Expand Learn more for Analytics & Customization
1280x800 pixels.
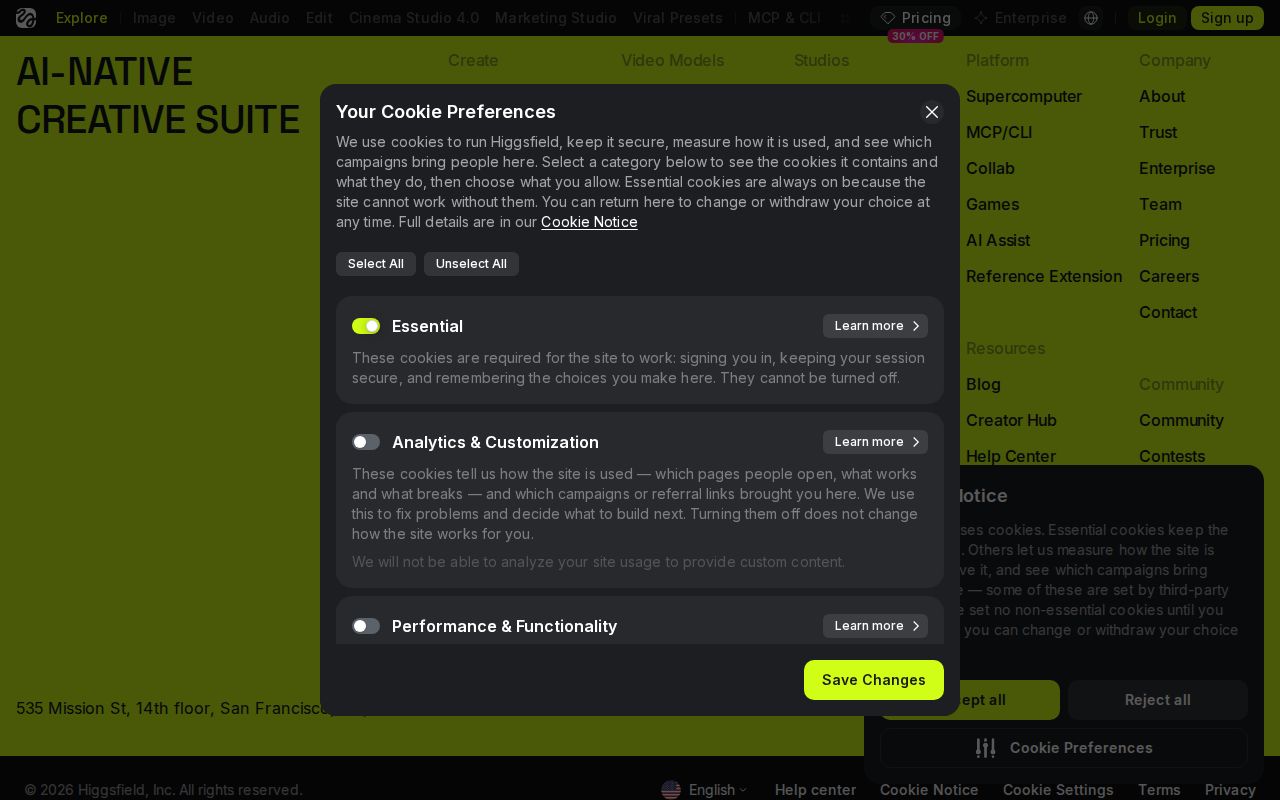coord(875,442)
